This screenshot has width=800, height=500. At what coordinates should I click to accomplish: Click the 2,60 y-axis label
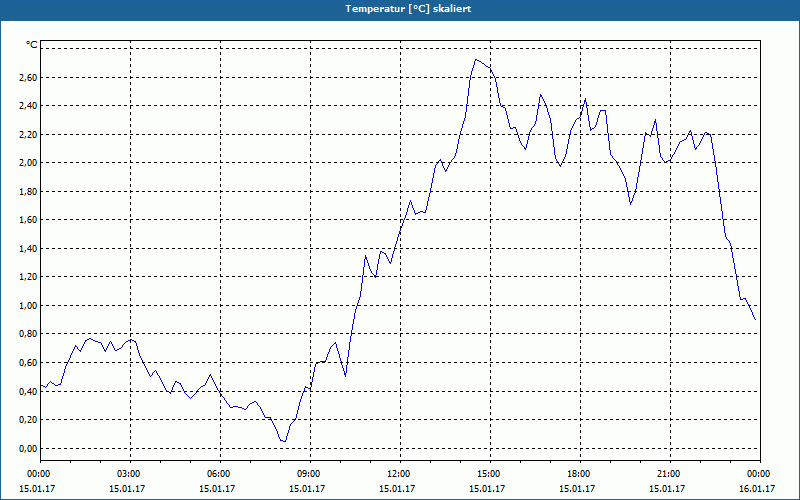point(29,78)
